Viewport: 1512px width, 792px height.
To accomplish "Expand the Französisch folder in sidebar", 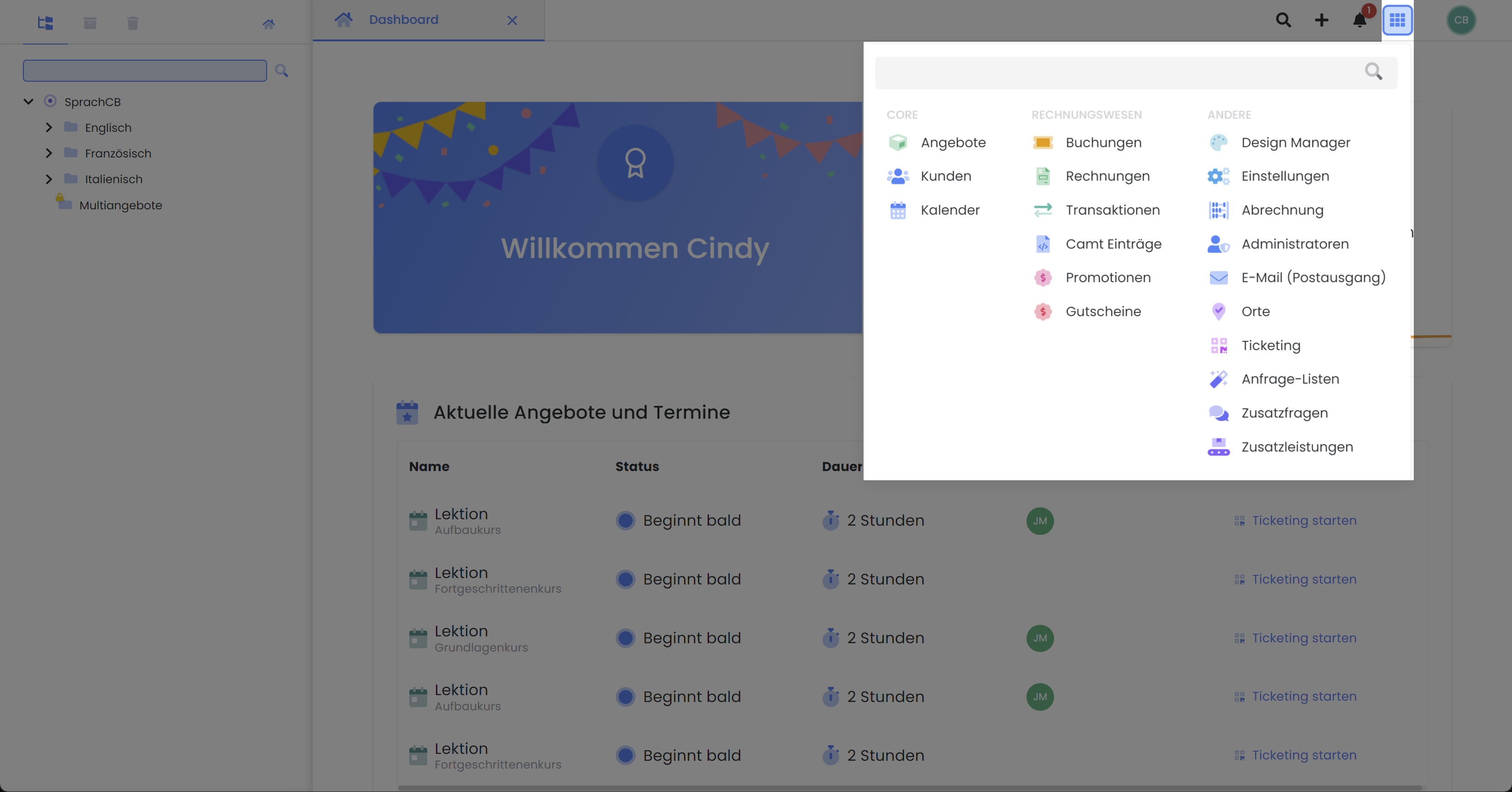I will tap(47, 153).
